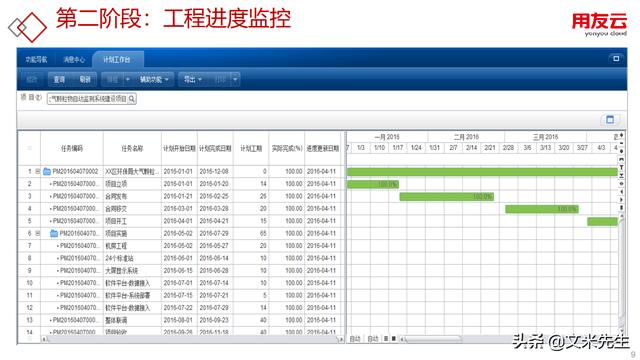Switch to the 消息中心 tab
Image resolution: width=640 pixels, height=360 pixels.
click(x=74, y=60)
